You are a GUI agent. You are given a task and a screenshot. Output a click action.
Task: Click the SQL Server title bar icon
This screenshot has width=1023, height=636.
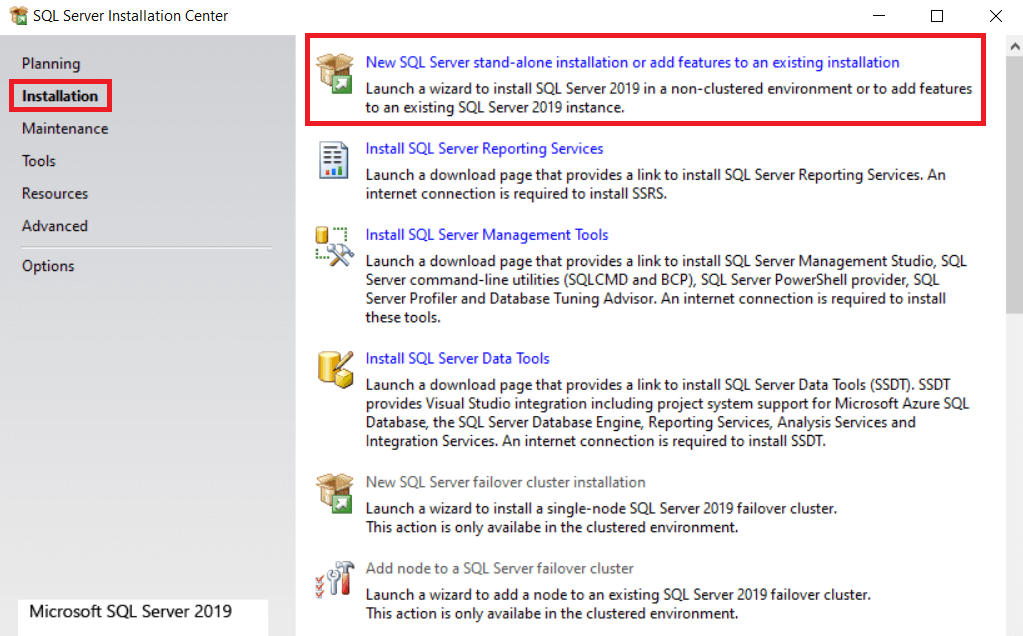pyautogui.click(x=18, y=16)
